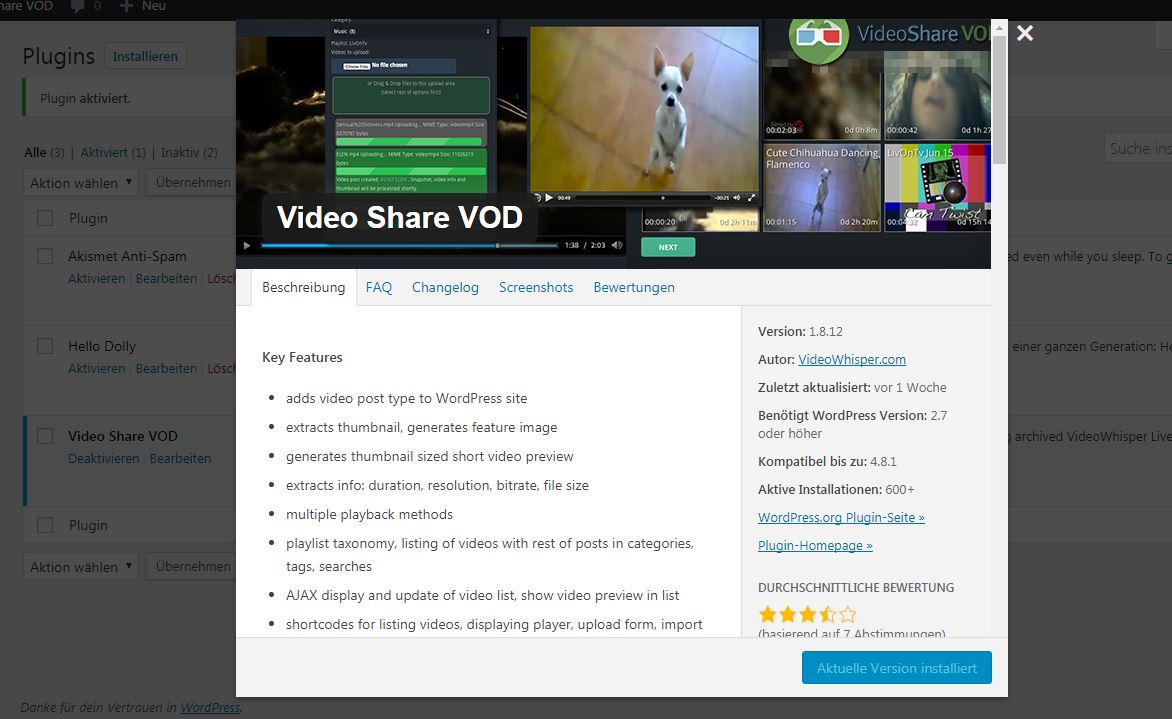Click Aktuelle Version installiert button

pos(897,668)
